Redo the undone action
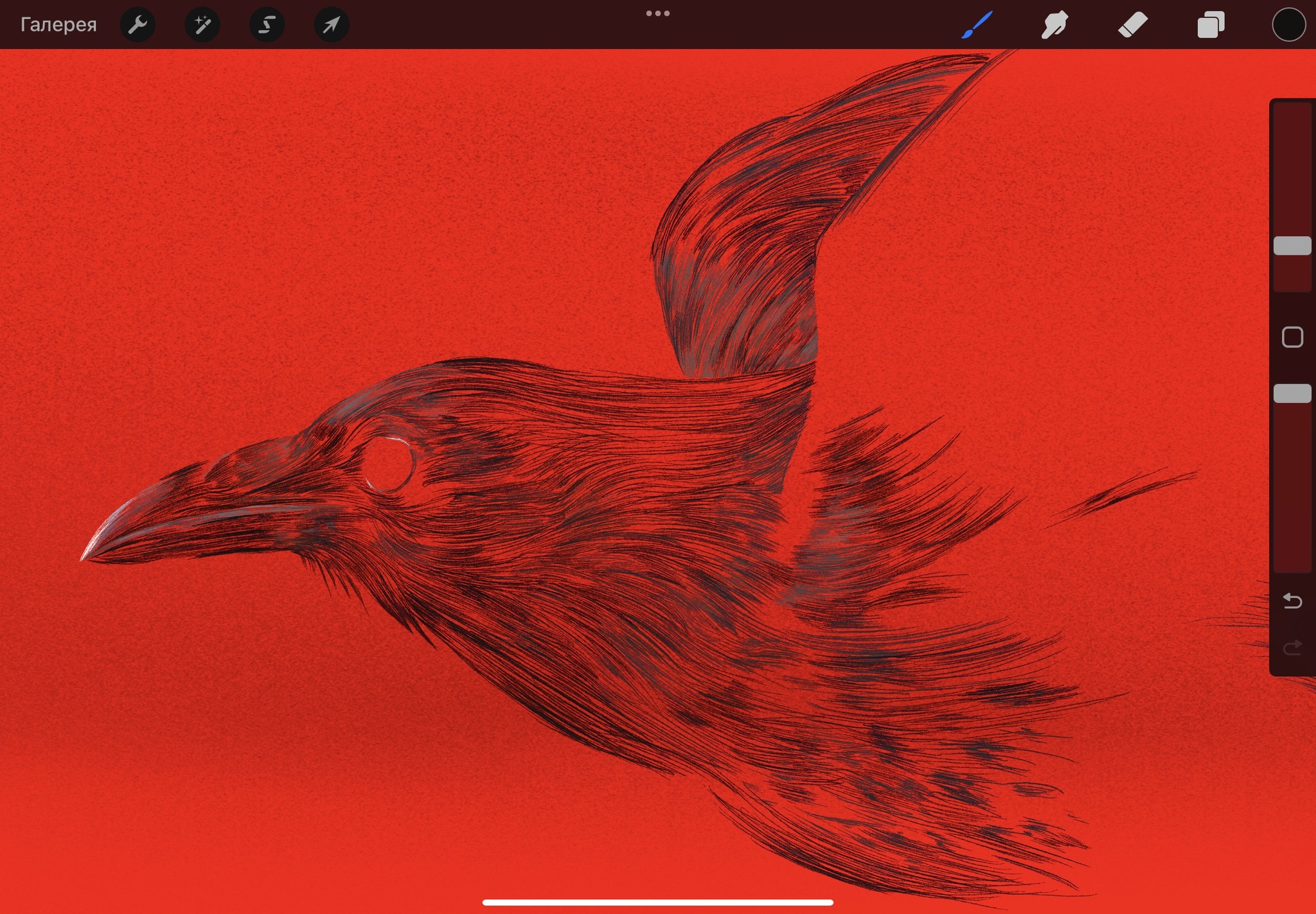 coord(1292,647)
